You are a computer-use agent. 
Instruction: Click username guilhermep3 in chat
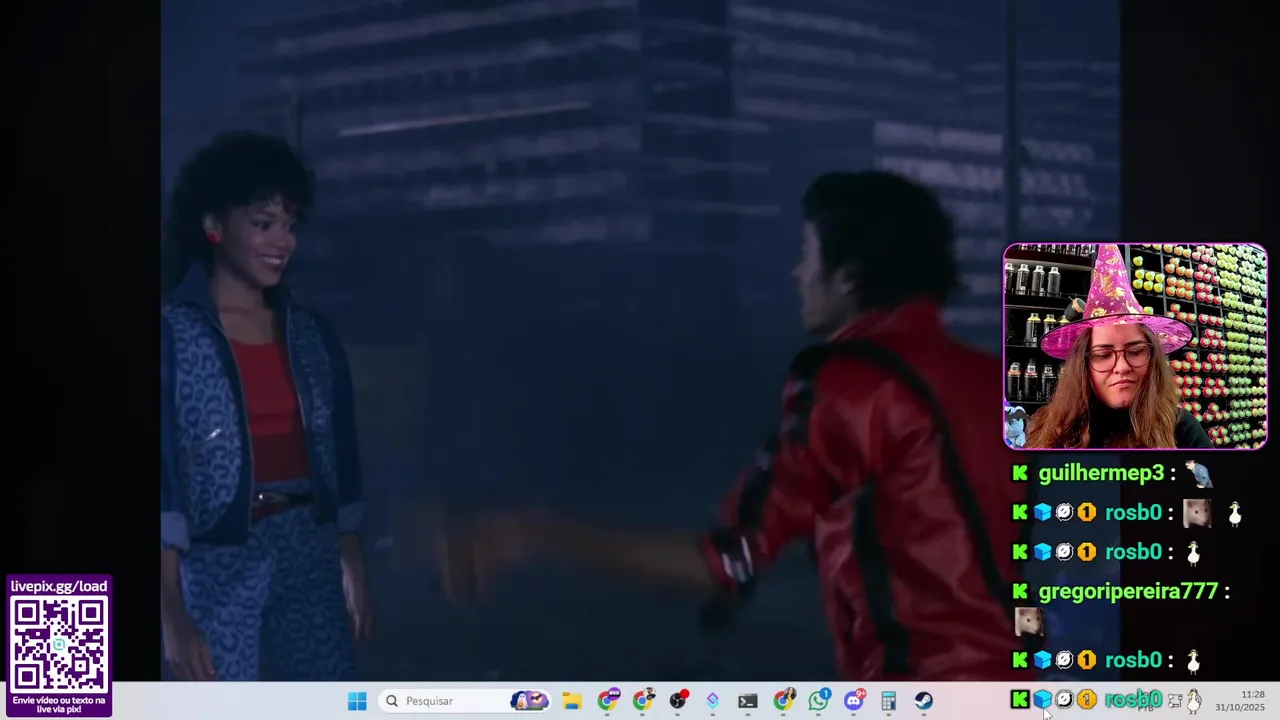(x=1101, y=473)
